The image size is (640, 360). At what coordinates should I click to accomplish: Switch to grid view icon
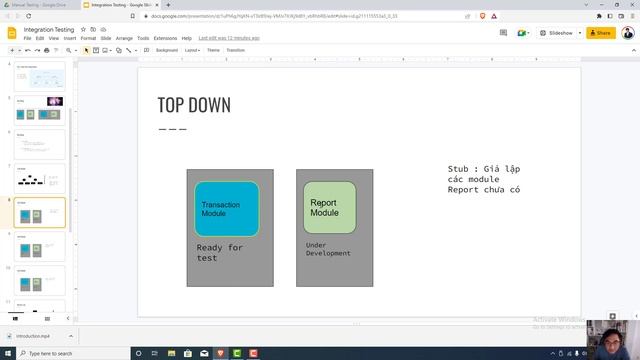coord(47,318)
